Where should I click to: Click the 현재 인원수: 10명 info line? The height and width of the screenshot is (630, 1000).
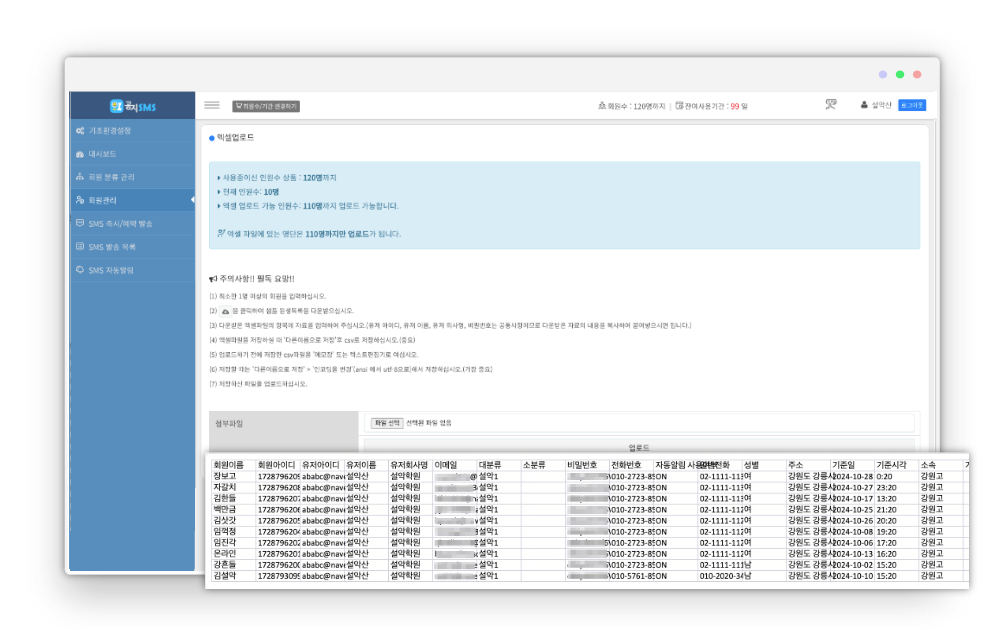pos(248,192)
